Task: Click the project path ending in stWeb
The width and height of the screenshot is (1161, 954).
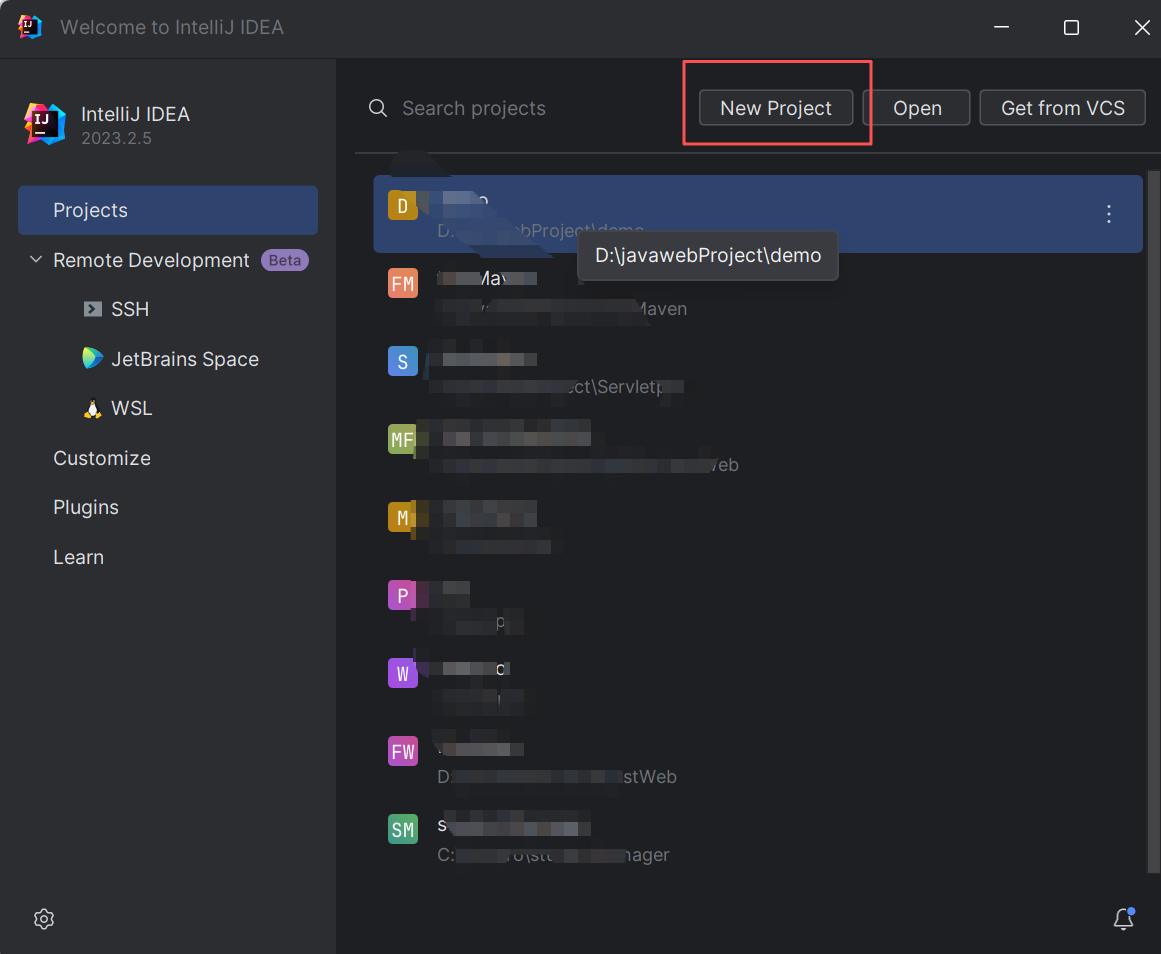Action: (x=557, y=777)
